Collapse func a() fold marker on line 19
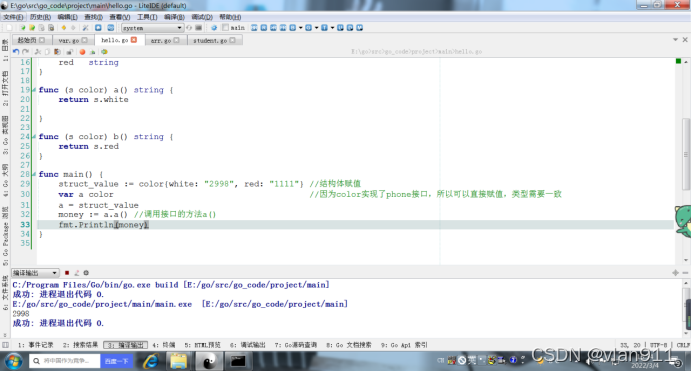 34,90
